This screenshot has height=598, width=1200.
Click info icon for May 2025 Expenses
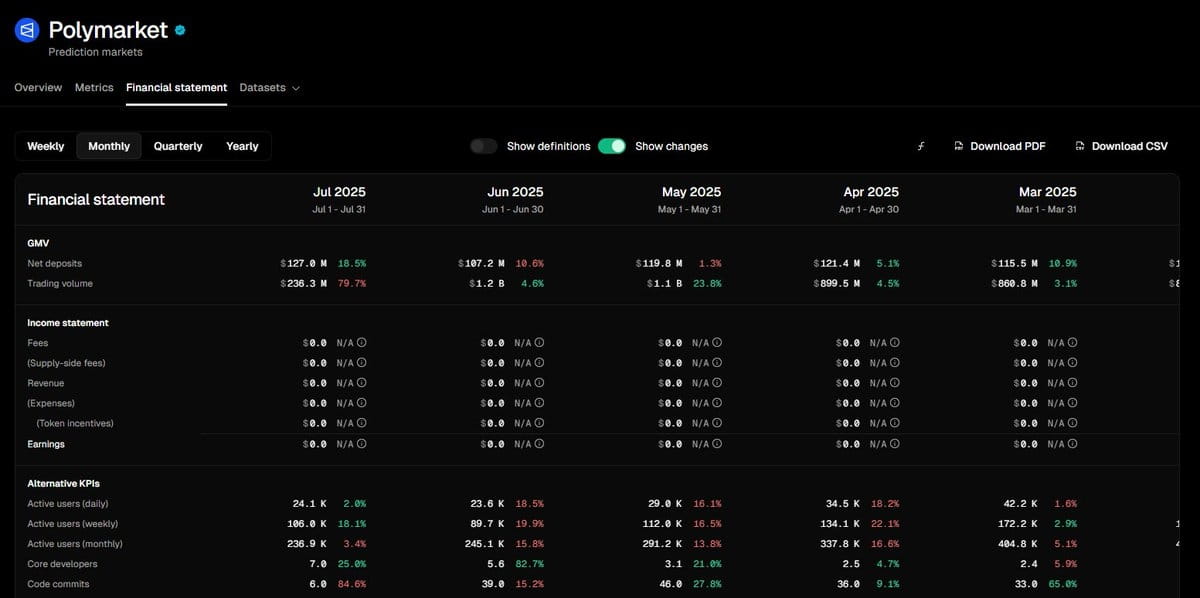click(x=717, y=403)
